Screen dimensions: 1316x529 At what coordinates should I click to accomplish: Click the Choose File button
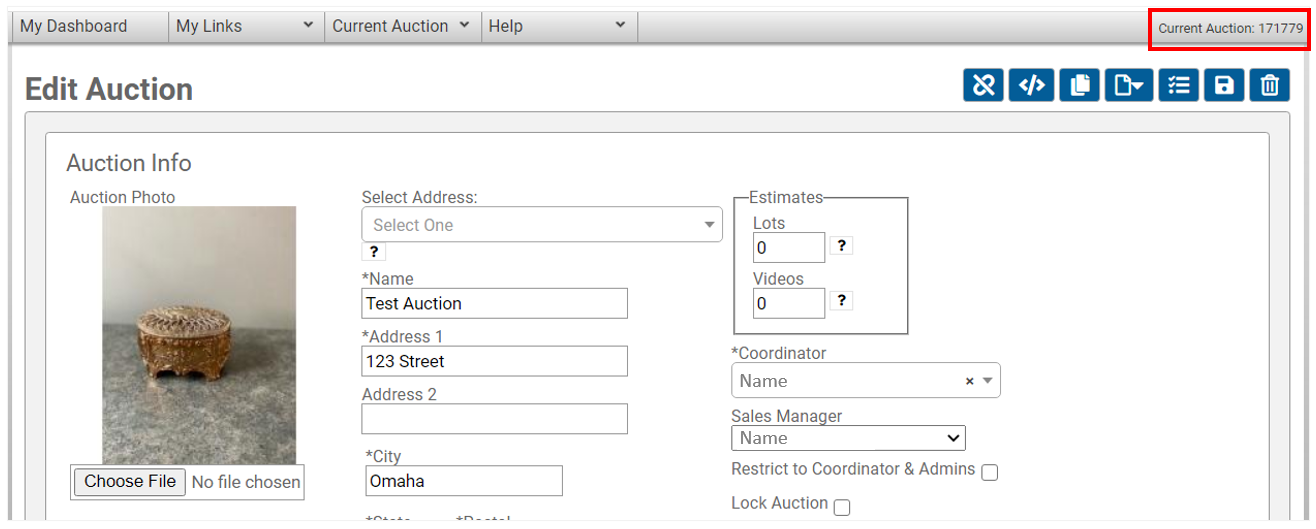point(130,482)
